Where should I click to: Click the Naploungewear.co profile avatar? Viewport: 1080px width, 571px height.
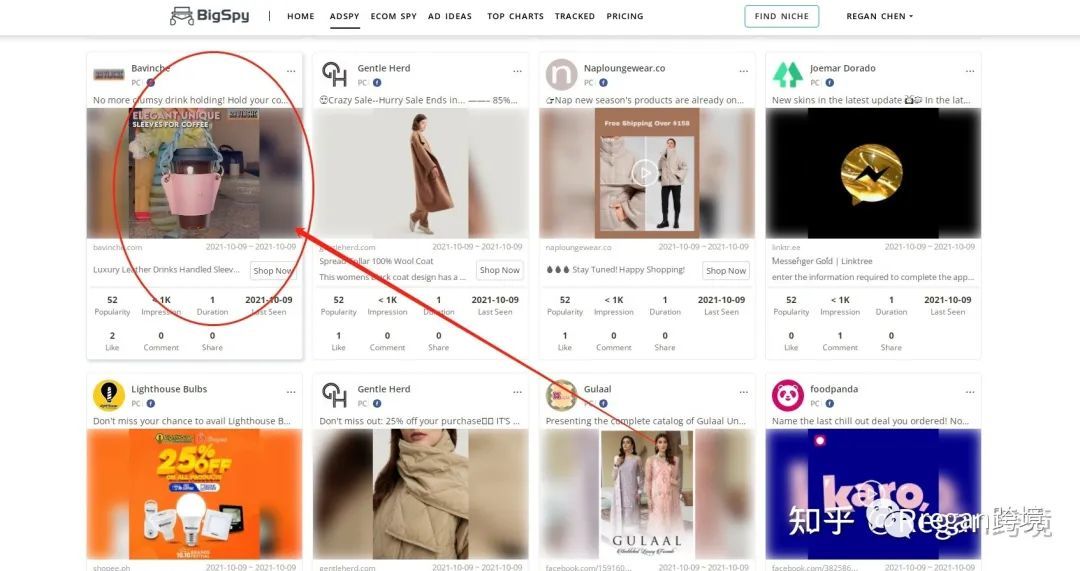pyautogui.click(x=561, y=74)
